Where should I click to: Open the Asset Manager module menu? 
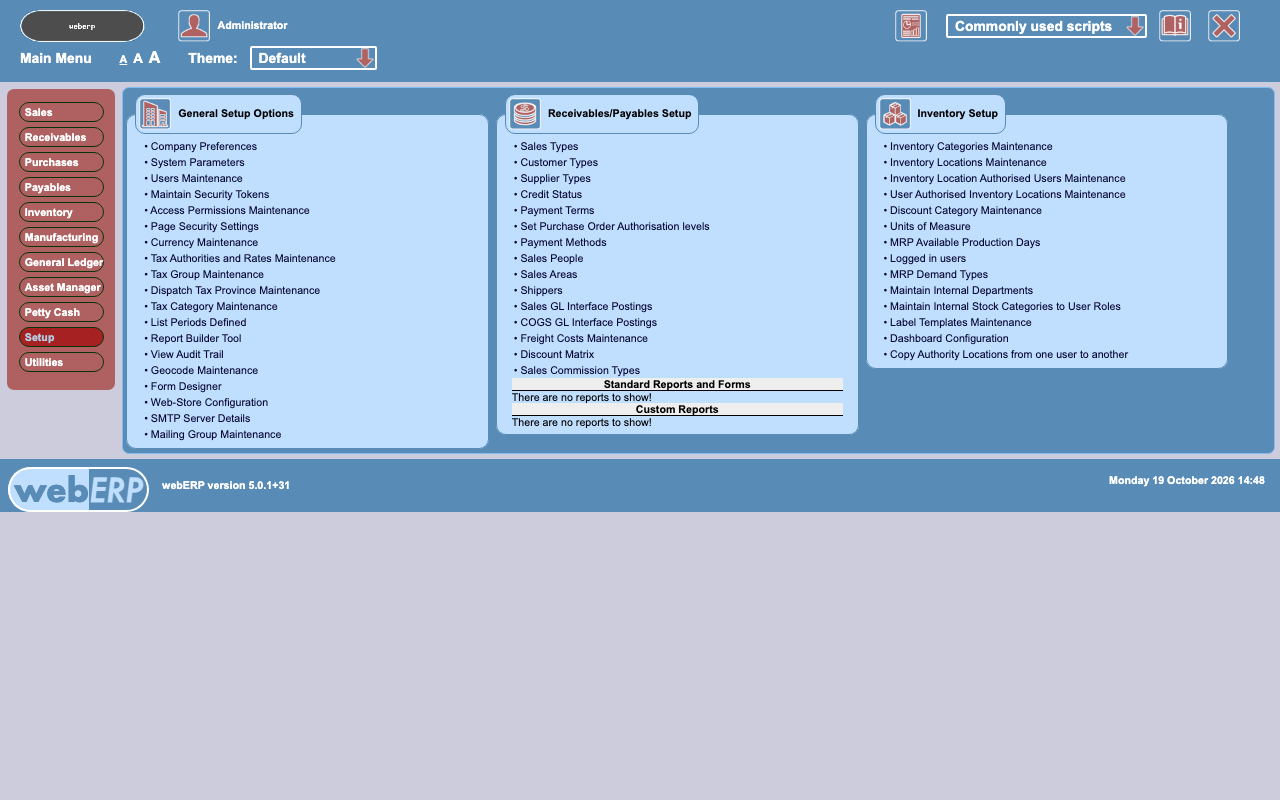[x=61, y=287]
